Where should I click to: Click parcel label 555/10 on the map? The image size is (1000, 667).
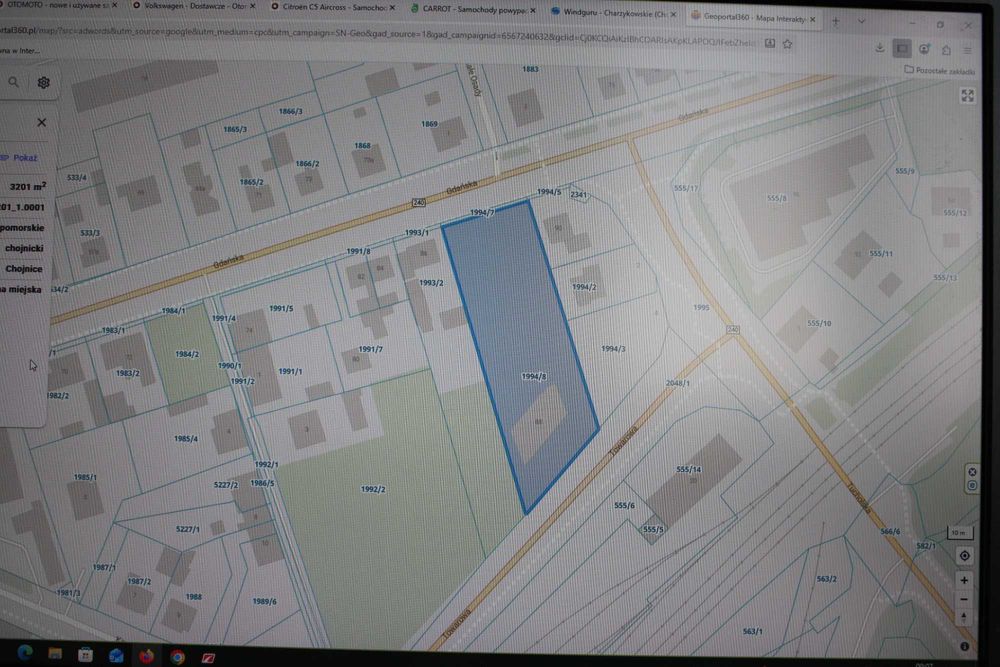coord(820,323)
